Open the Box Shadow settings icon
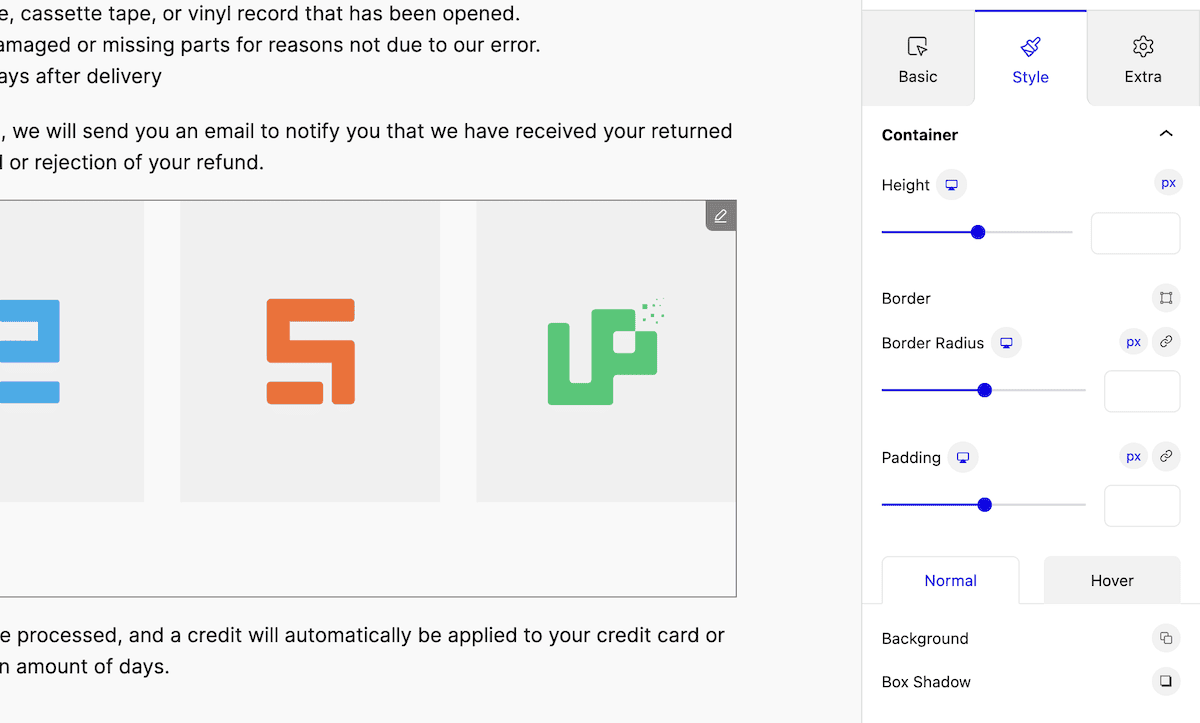Image resolution: width=1200 pixels, height=723 pixels. [x=1166, y=682]
